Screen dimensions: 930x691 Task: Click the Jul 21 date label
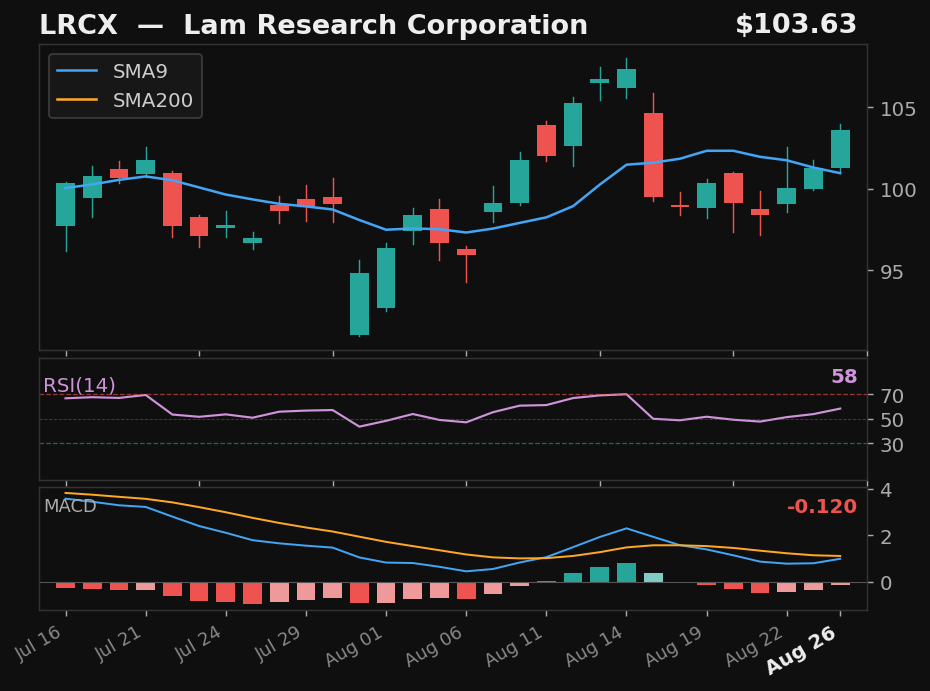click(x=119, y=644)
